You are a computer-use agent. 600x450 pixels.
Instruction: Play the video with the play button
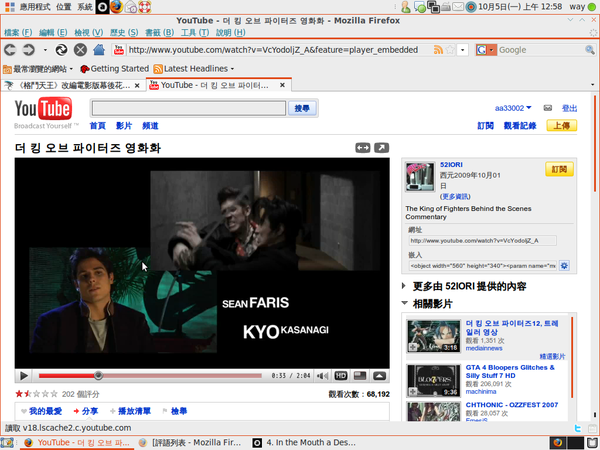tap(24, 376)
